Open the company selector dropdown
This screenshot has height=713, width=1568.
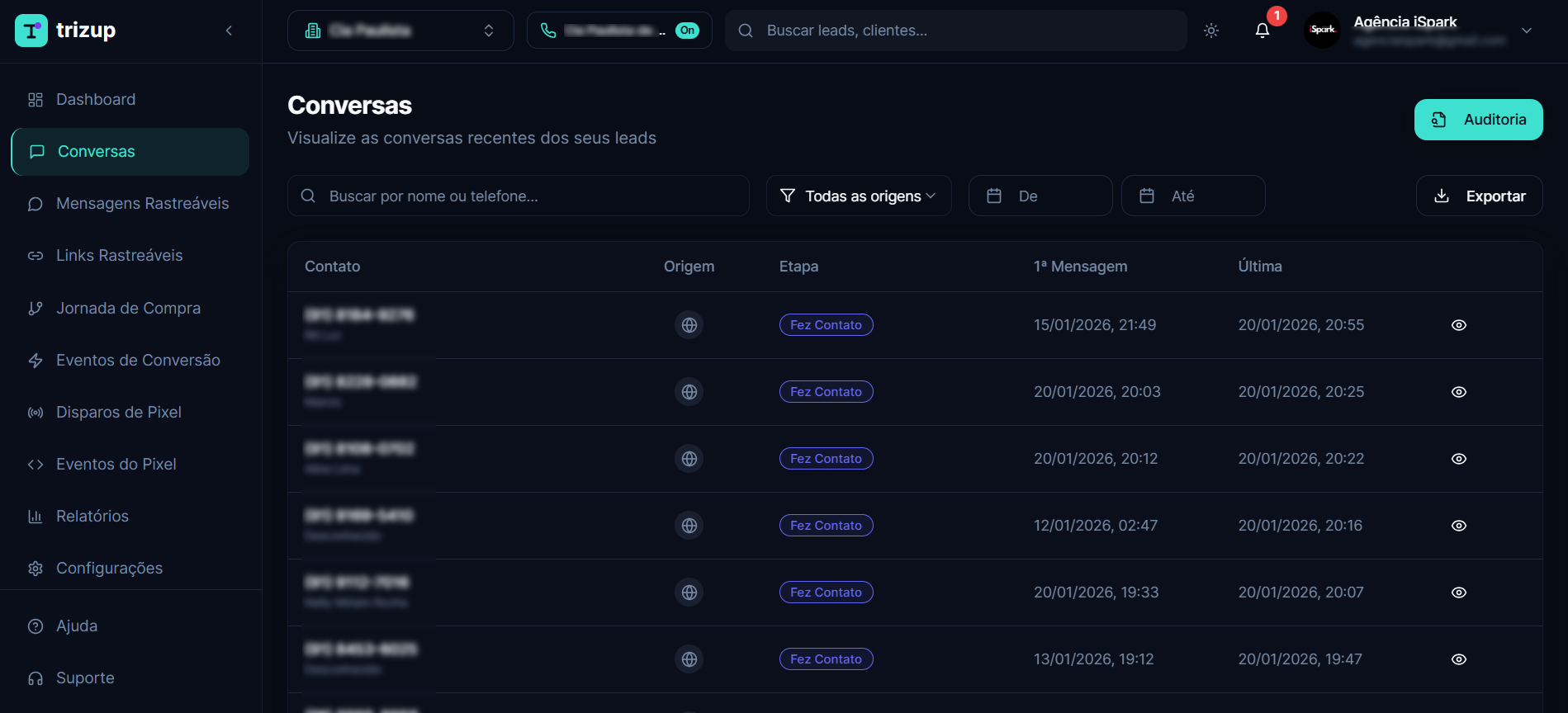pos(400,31)
